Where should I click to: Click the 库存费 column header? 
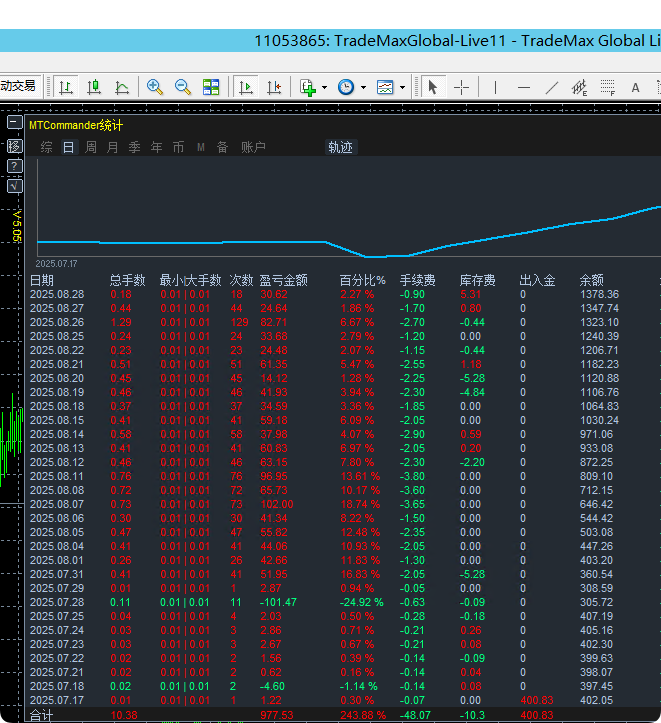[478, 280]
